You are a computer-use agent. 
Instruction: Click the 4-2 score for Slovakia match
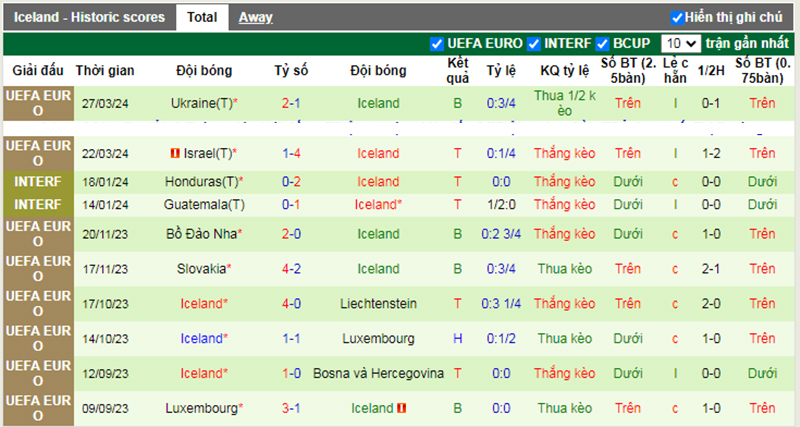point(292,268)
